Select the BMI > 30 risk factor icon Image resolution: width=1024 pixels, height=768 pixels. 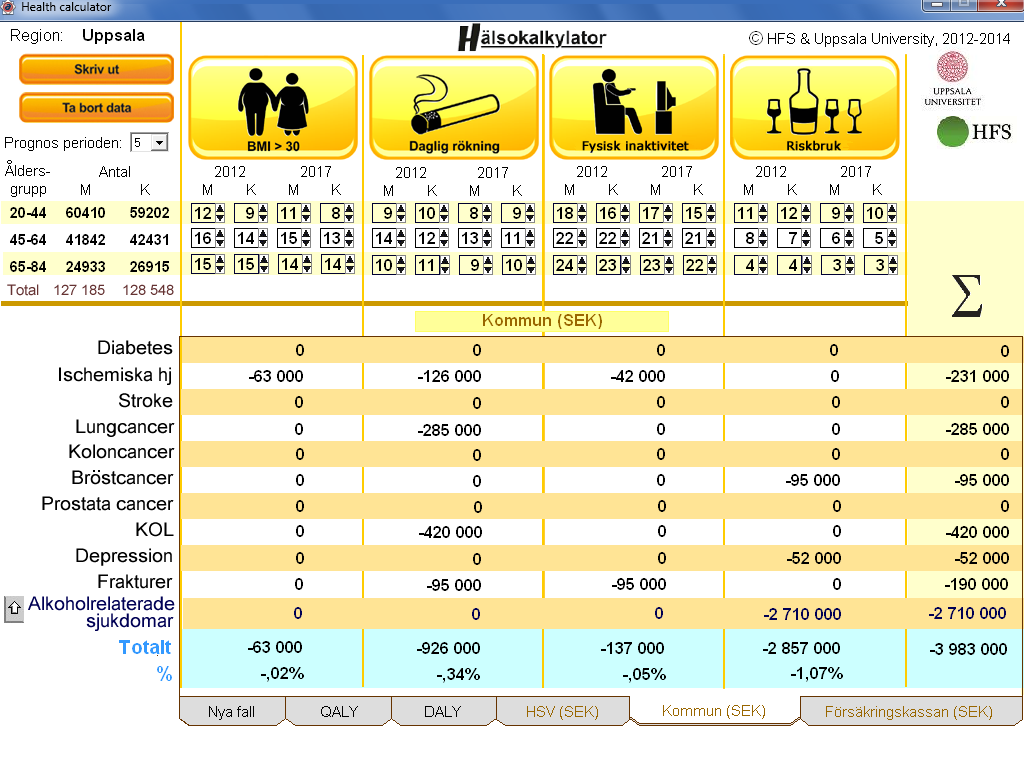pos(273,108)
